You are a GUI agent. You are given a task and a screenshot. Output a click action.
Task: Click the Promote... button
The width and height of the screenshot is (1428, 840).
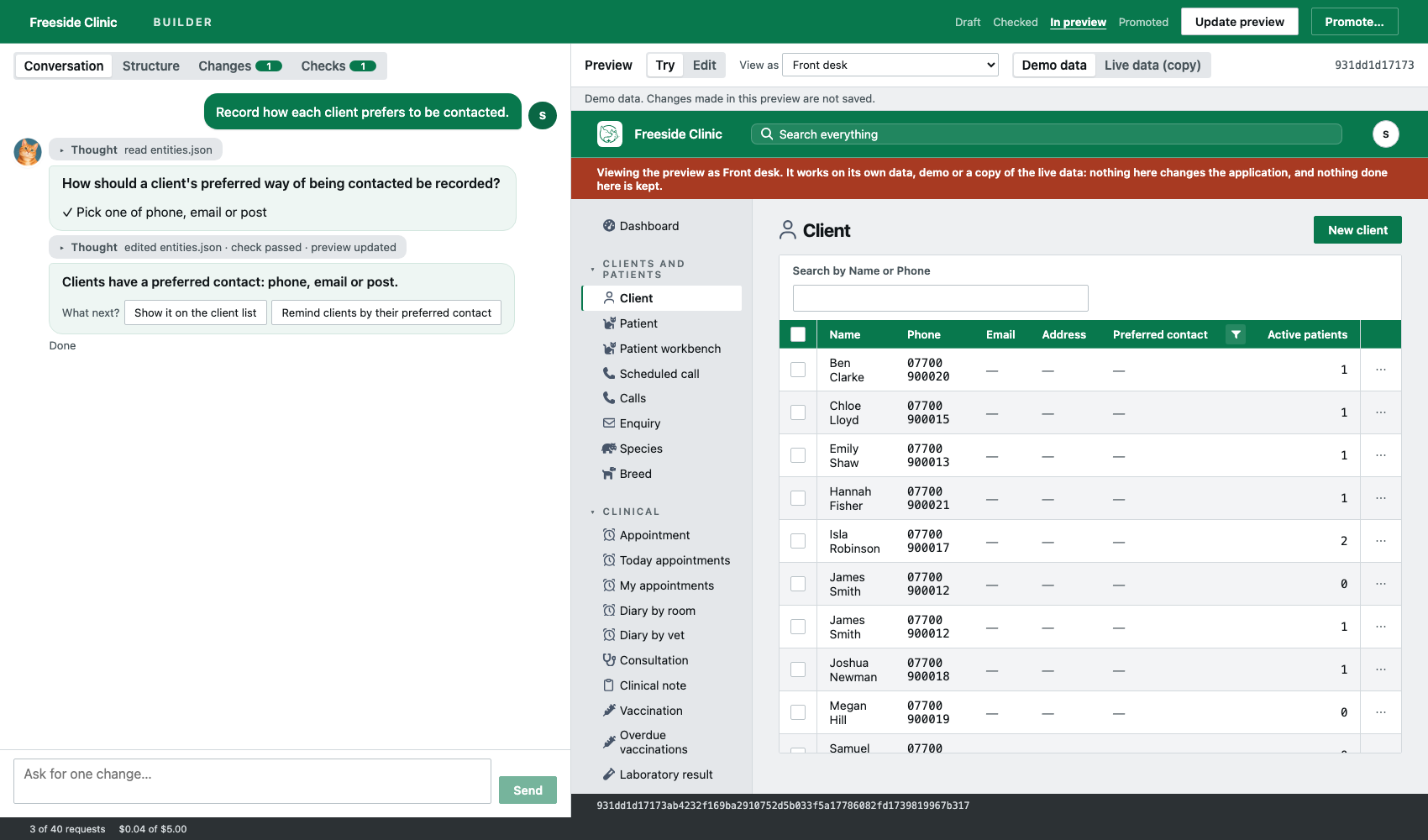pyautogui.click(x=1354, y=22)
